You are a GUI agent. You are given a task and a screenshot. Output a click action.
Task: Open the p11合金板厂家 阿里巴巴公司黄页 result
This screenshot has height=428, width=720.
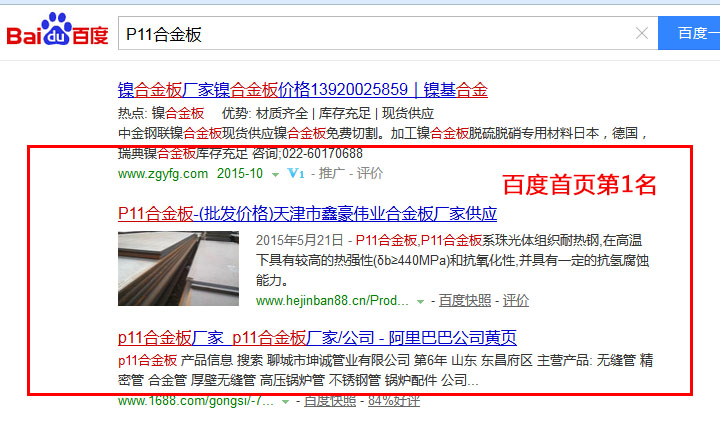click(x=317, y=337)
